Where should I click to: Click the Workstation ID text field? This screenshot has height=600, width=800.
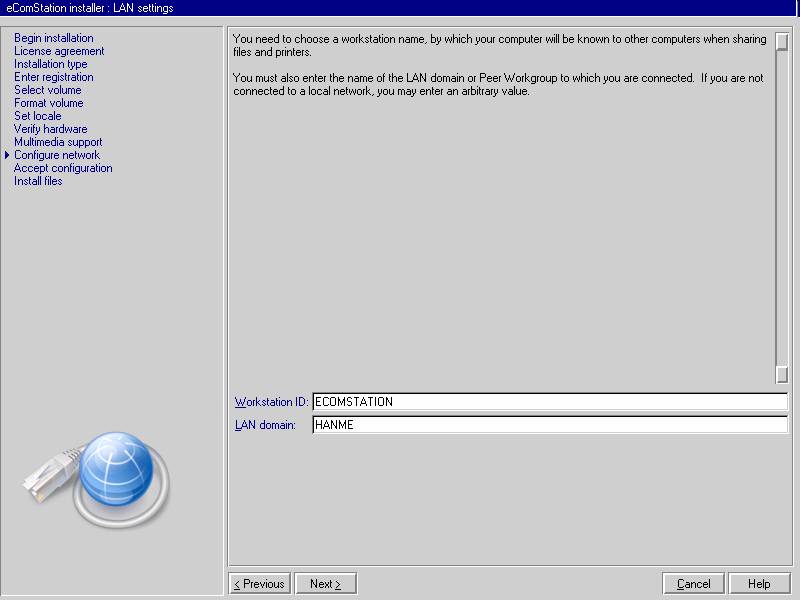click(x=549, y=402)
